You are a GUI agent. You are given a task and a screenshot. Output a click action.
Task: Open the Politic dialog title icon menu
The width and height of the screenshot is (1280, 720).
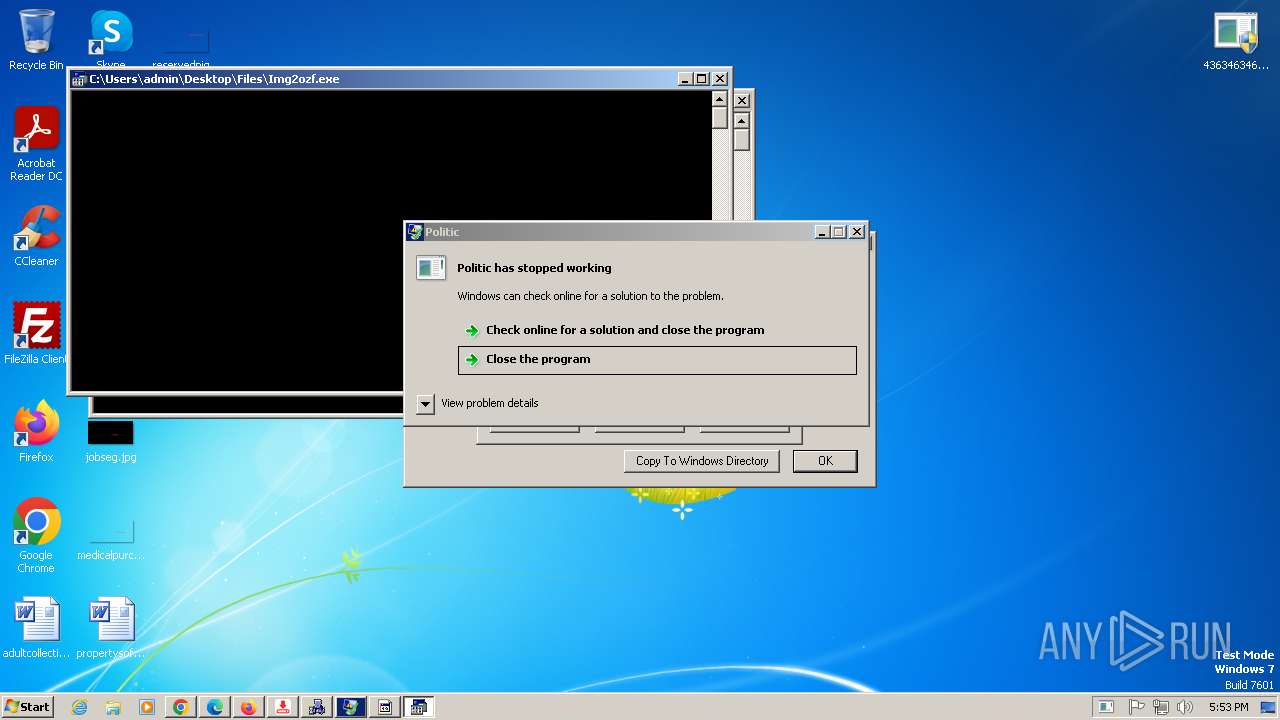(x=415, y=232)
